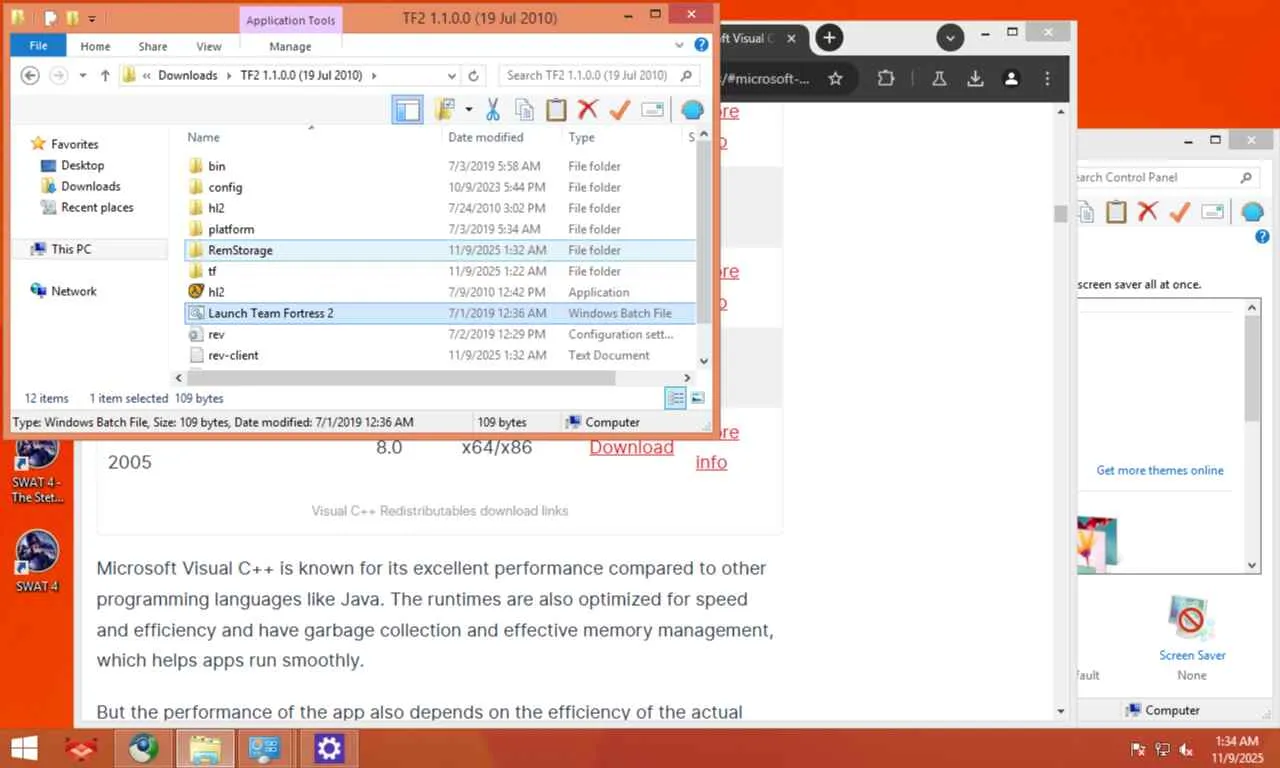
Task: Go back in the TF2 Explorer window
Action: pyautogui.click(x=30, y=75)
